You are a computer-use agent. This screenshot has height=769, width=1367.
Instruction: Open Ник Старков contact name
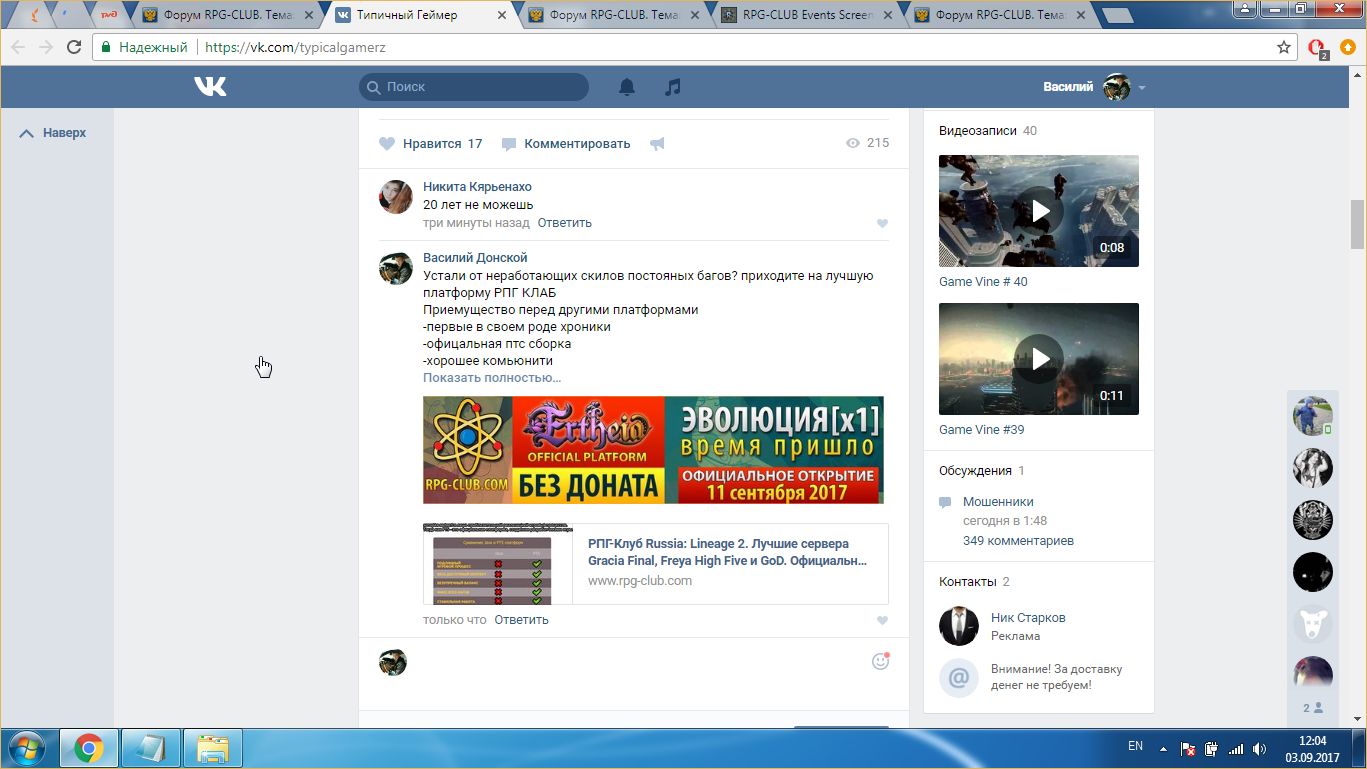click(1028, 618)
